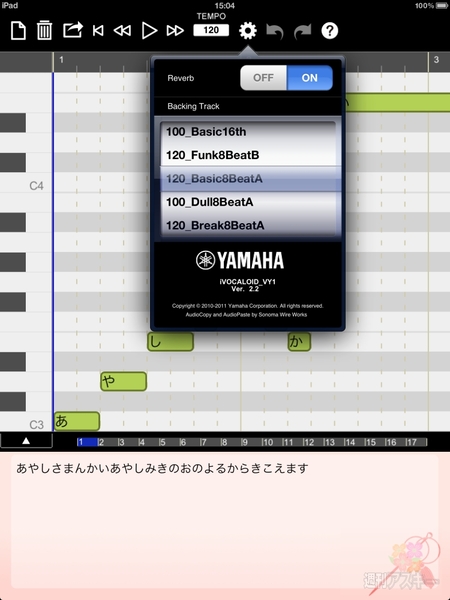Redo the last undone edit
Viewport: 450px width, 600px height.
[x=302, y=31]
